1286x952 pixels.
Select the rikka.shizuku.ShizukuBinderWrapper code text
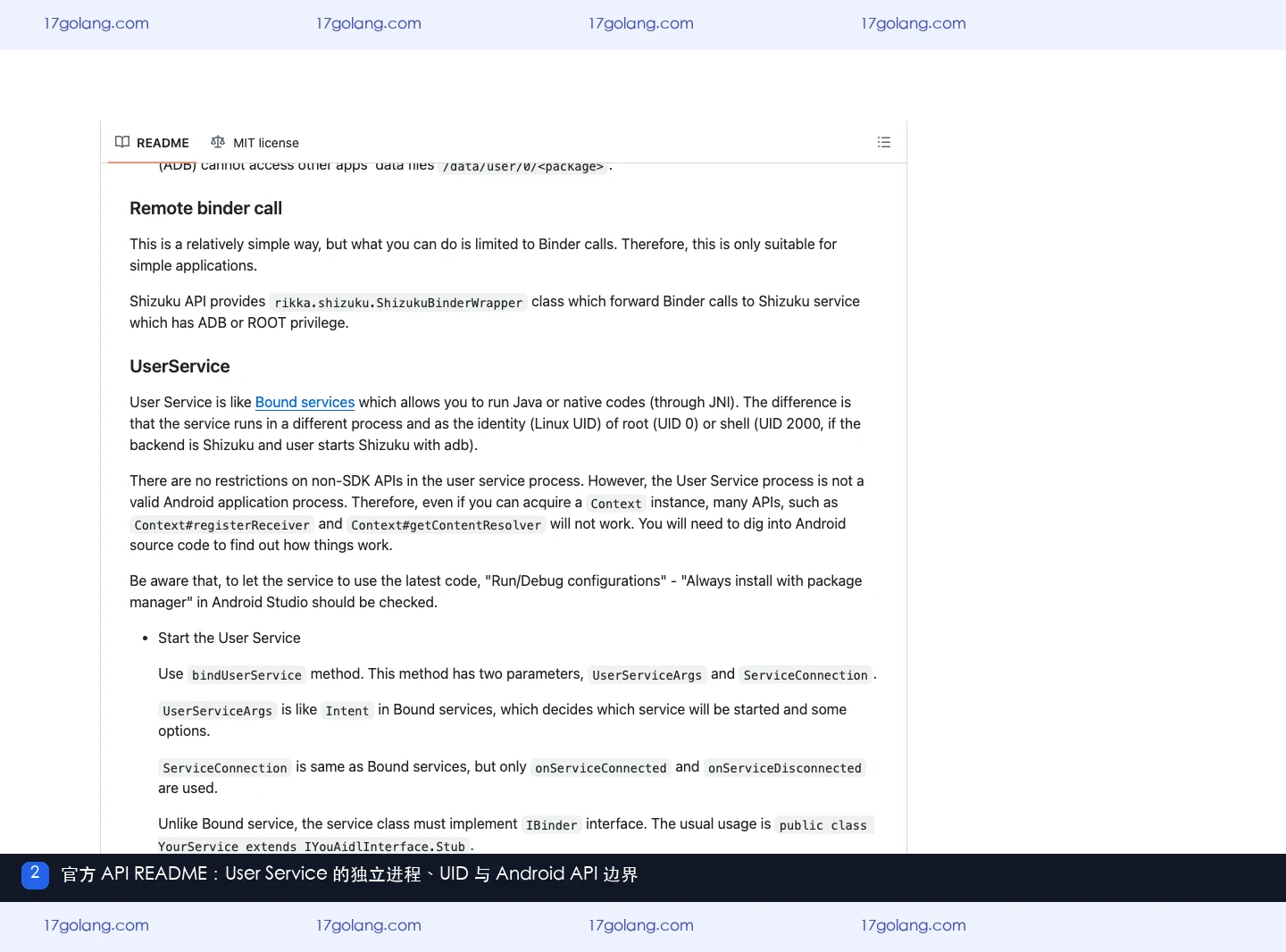[398, 303]
